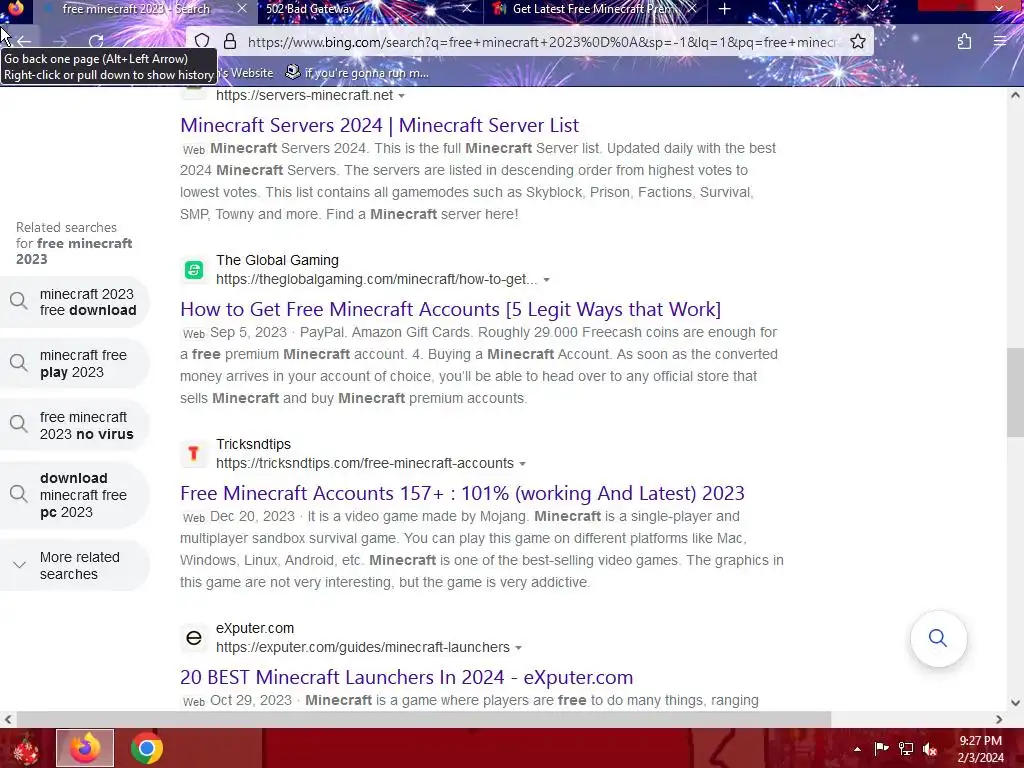1024x768 pixels.
Task: Open the list all tabs chevron
Action: click(872, 9)
